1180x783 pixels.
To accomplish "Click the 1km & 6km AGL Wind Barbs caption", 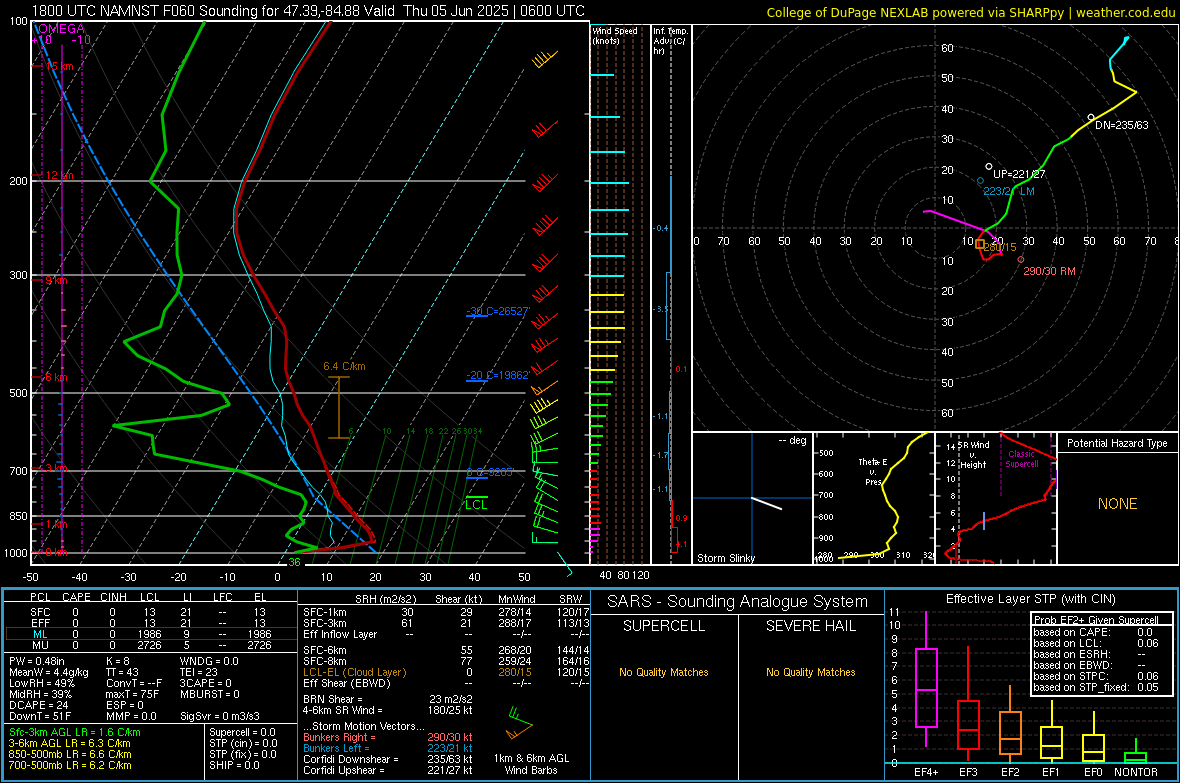I will point(531,764).
